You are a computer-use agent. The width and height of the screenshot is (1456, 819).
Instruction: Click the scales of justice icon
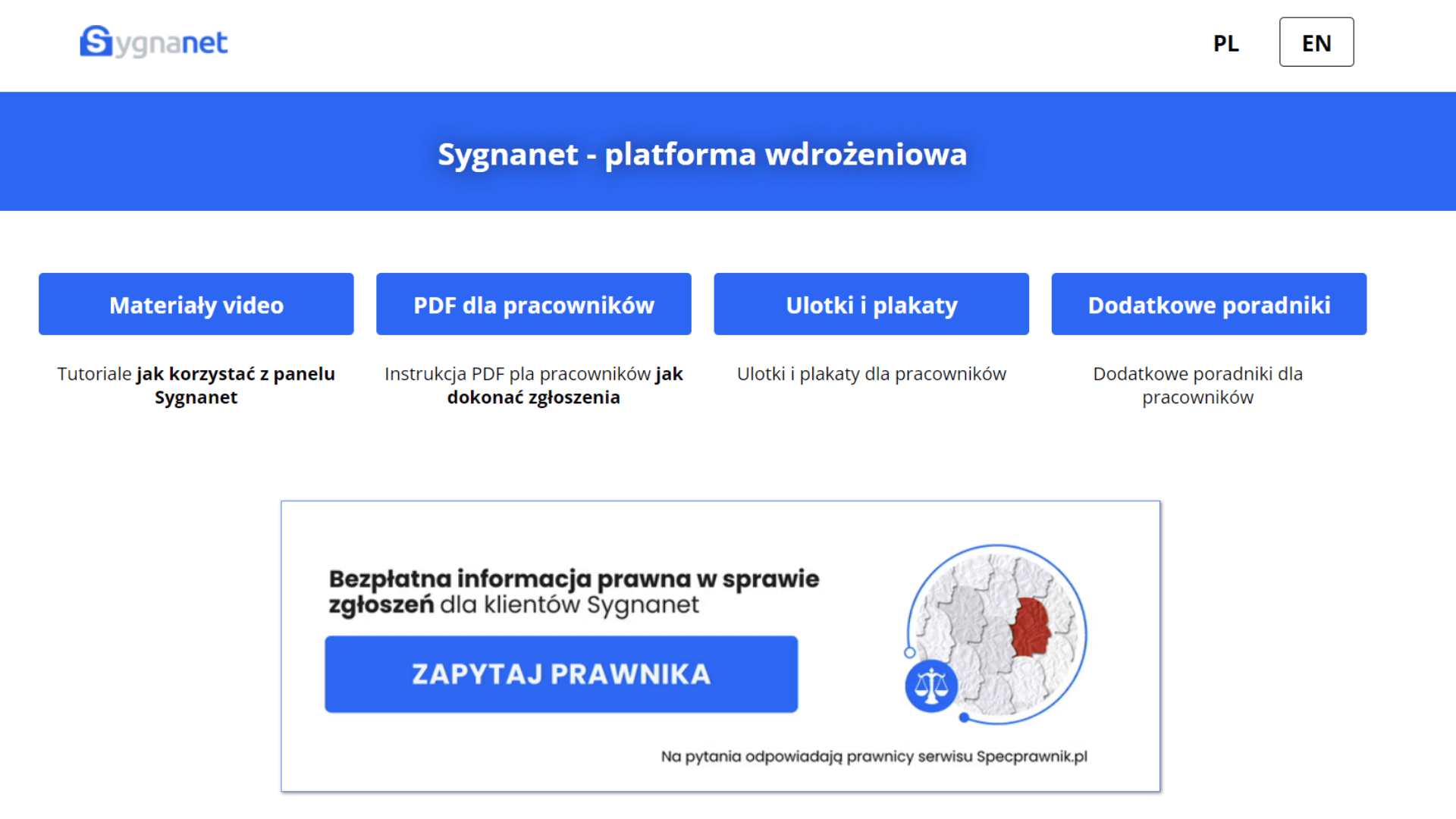931,686
